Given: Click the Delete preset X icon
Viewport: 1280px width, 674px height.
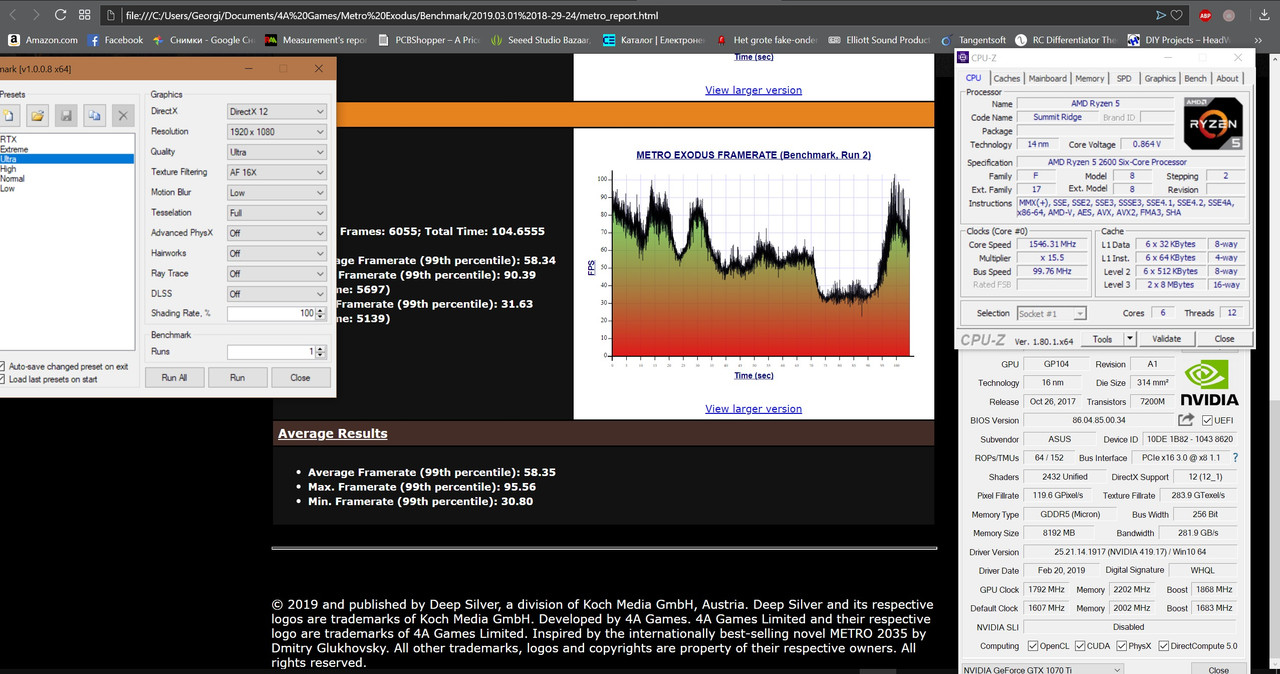Looking at the screenshot, I should [123, 116].
